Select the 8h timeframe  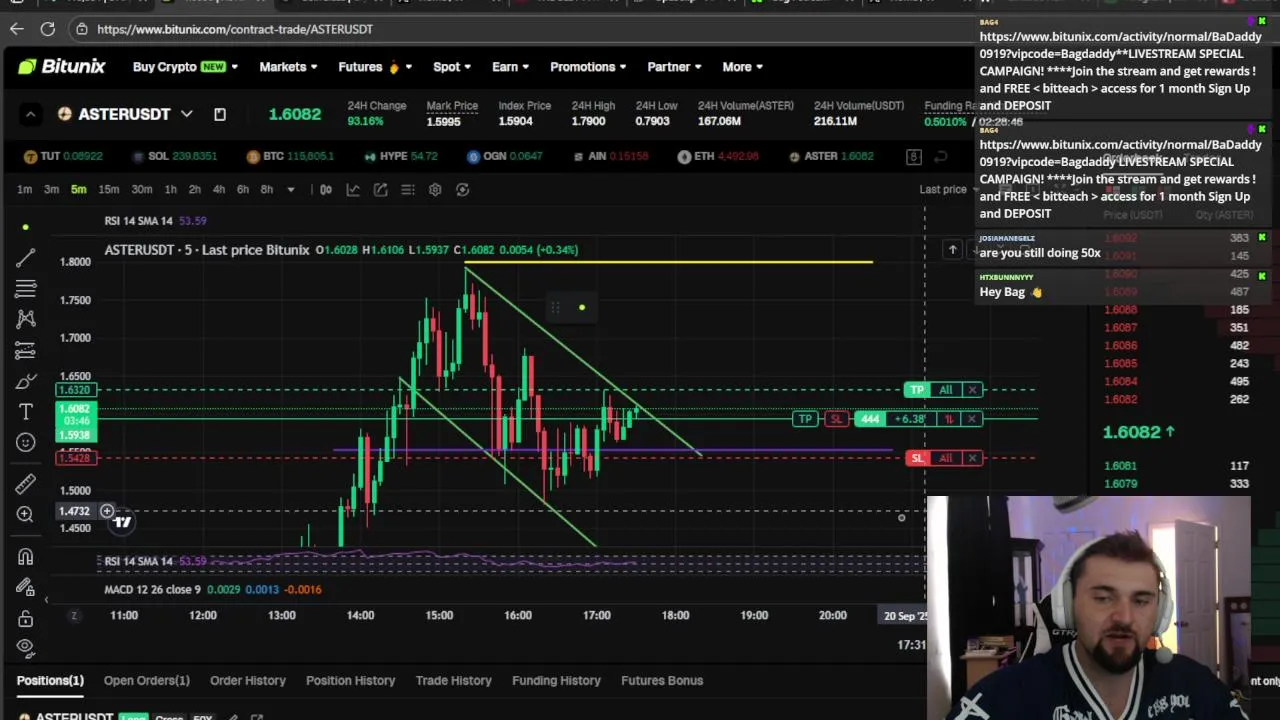click(x=267, y=189)
